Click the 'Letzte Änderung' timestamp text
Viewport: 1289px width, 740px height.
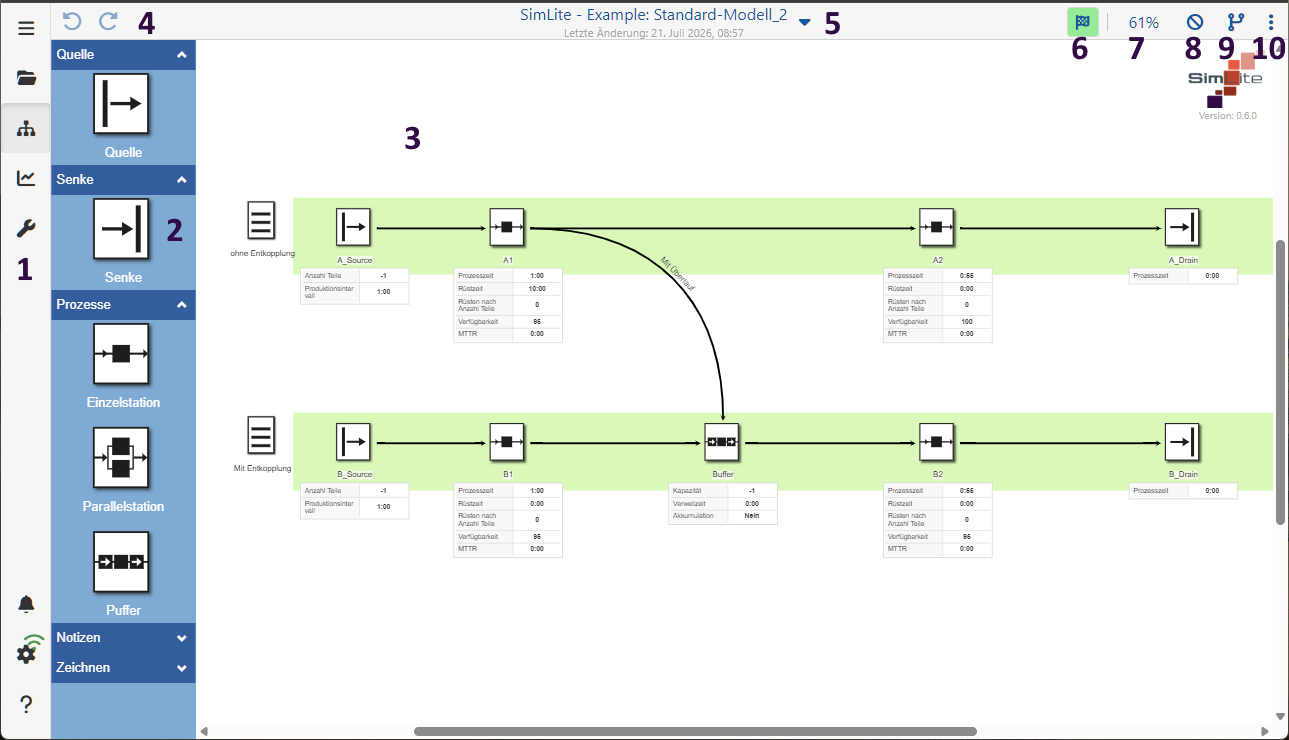point(653,33)
